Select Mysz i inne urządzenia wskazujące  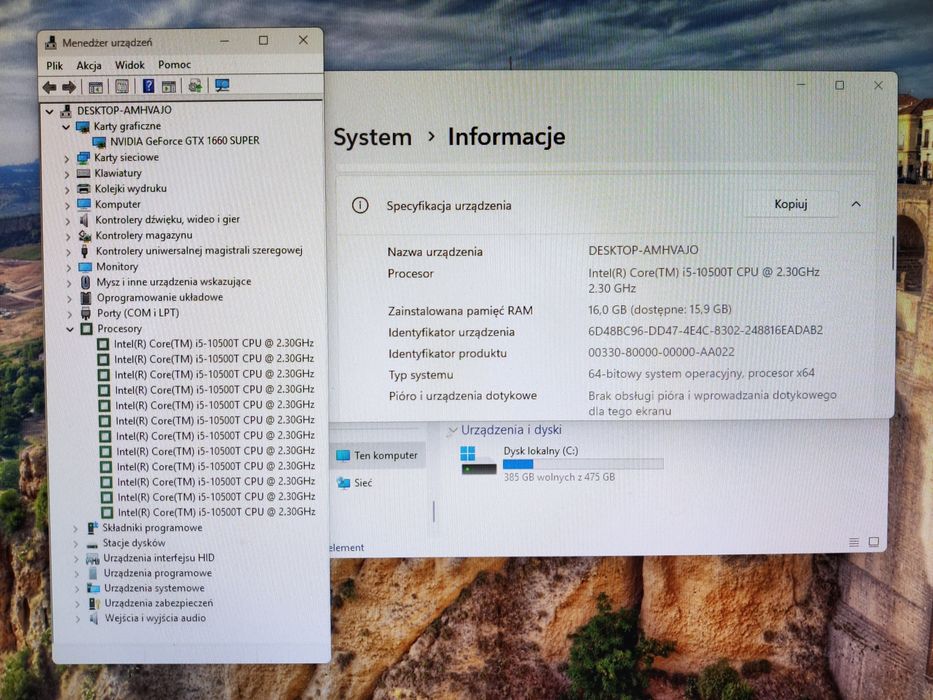(x=173, y=282)
